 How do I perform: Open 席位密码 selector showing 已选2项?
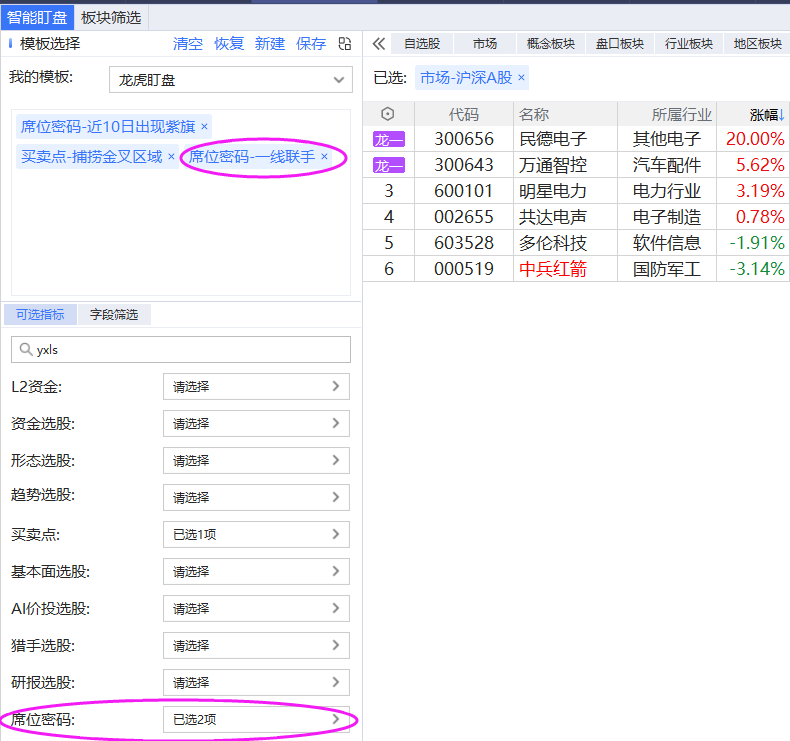click(x=256, y=719)
